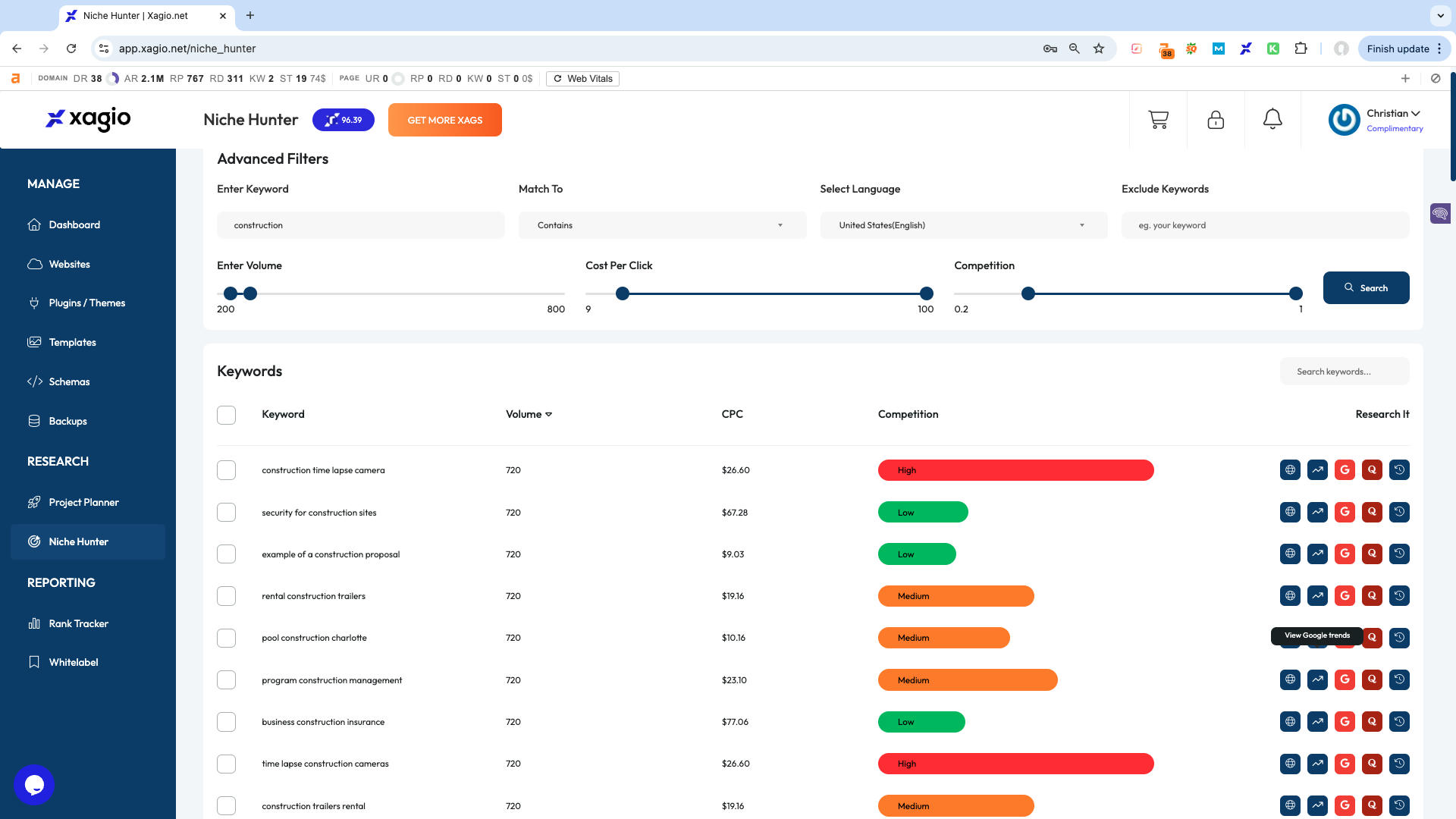Click the Cost Per Click maximum handle
1456x819 pixels.
coord(927,293)
